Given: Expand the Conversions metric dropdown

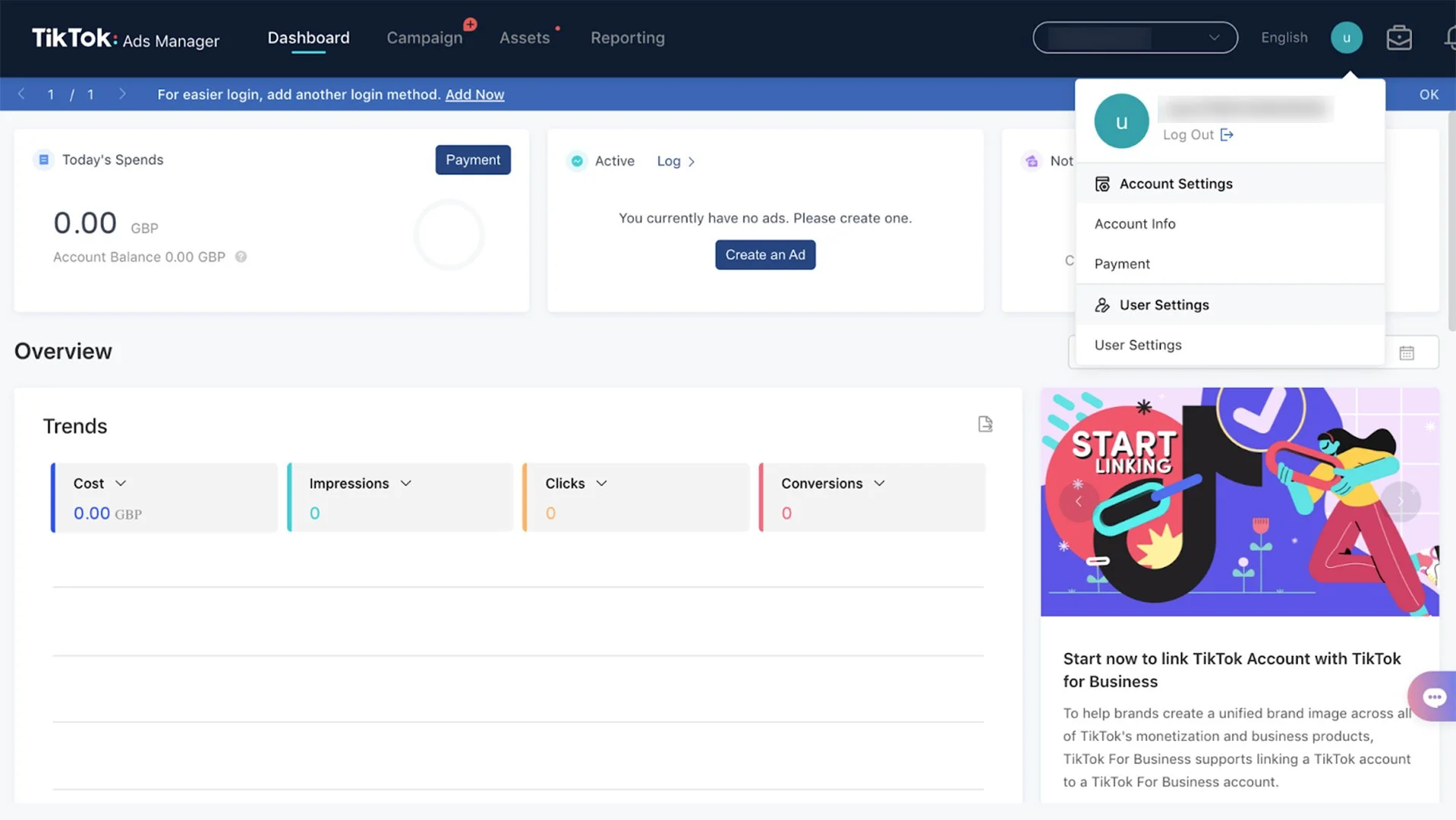Looking at the screenshot, I should tap(879, 484).
